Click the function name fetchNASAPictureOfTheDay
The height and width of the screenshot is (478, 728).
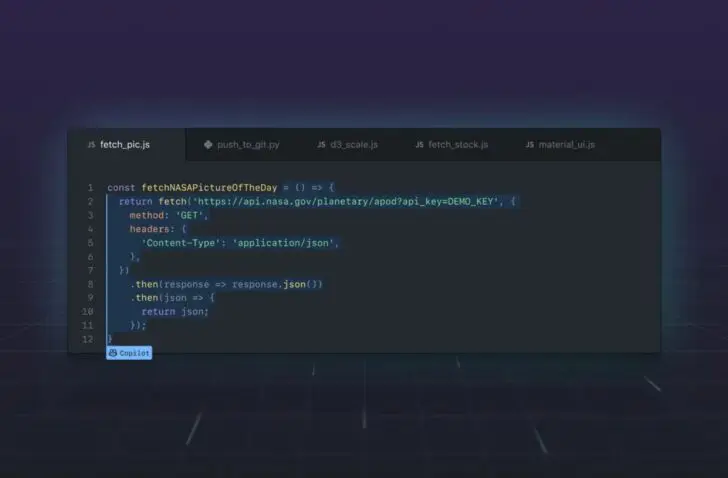pyautogui.click(x=209, y=188)
